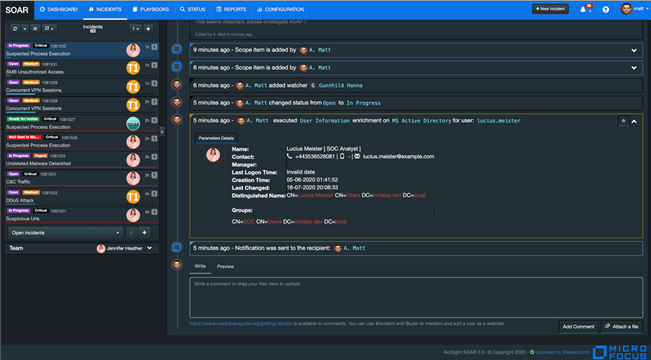Go to Status page
This screenshot has width=651, height=360.
(193, 9)
